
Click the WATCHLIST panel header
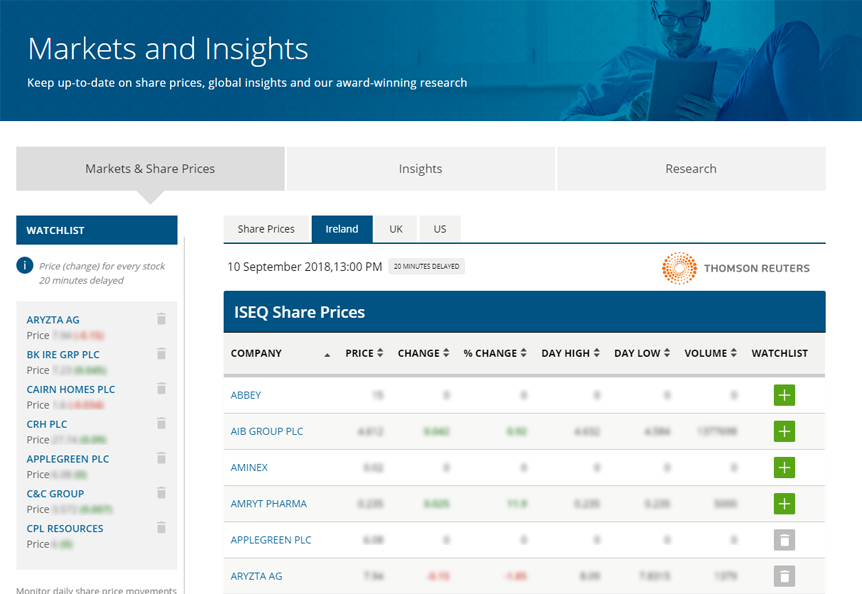click(x=97, y=230)
